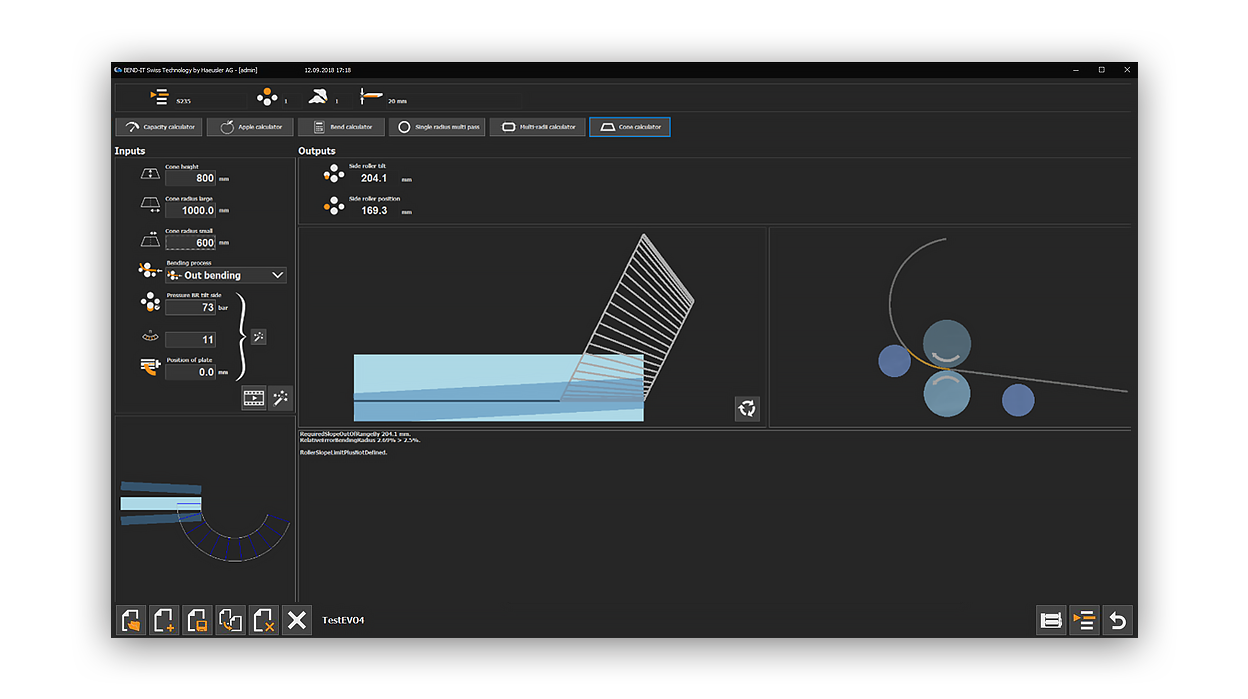Click the Cone height input field
Screen dimensions: 1248x699
click(191, 178)
